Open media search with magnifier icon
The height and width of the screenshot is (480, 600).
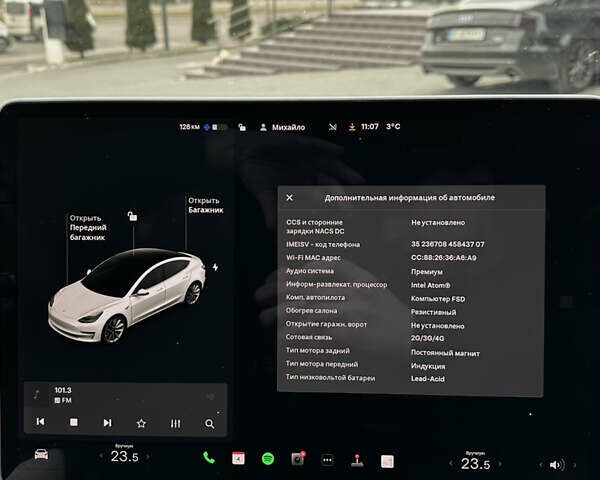click(209, 424)
